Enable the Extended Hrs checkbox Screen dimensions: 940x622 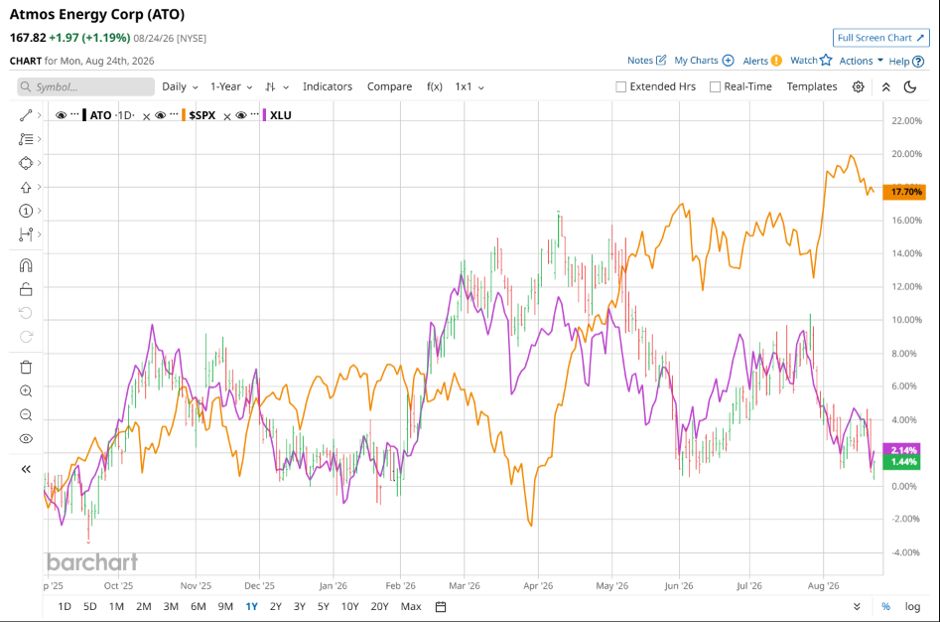tap(620, 87)
